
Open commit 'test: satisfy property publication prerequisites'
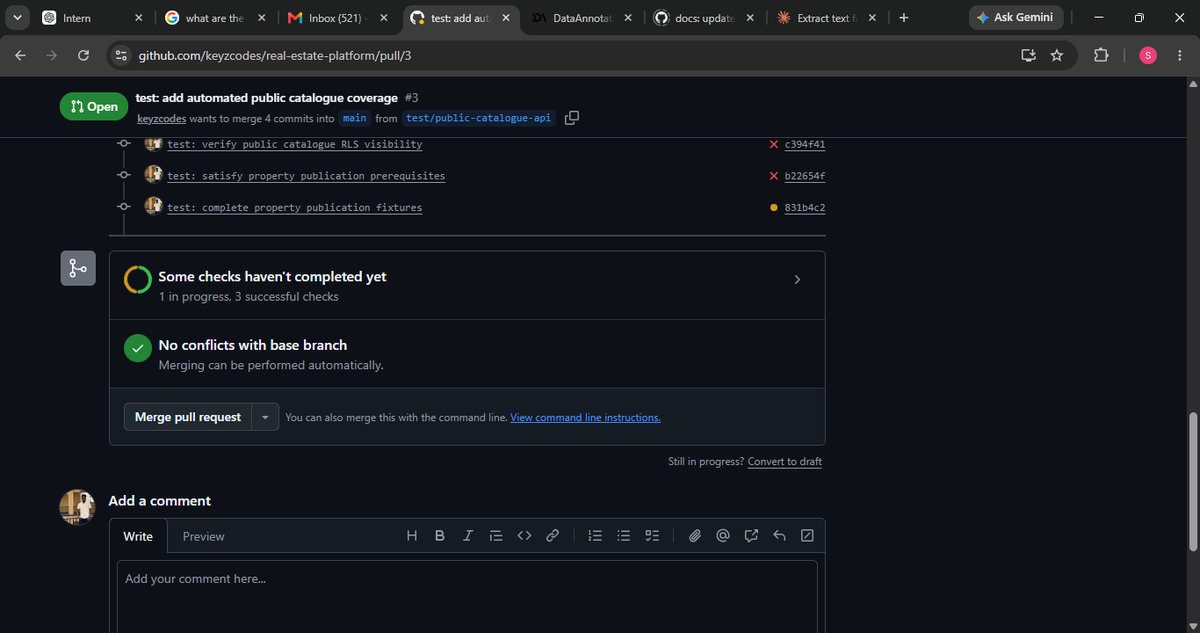(x=306, y=176)
